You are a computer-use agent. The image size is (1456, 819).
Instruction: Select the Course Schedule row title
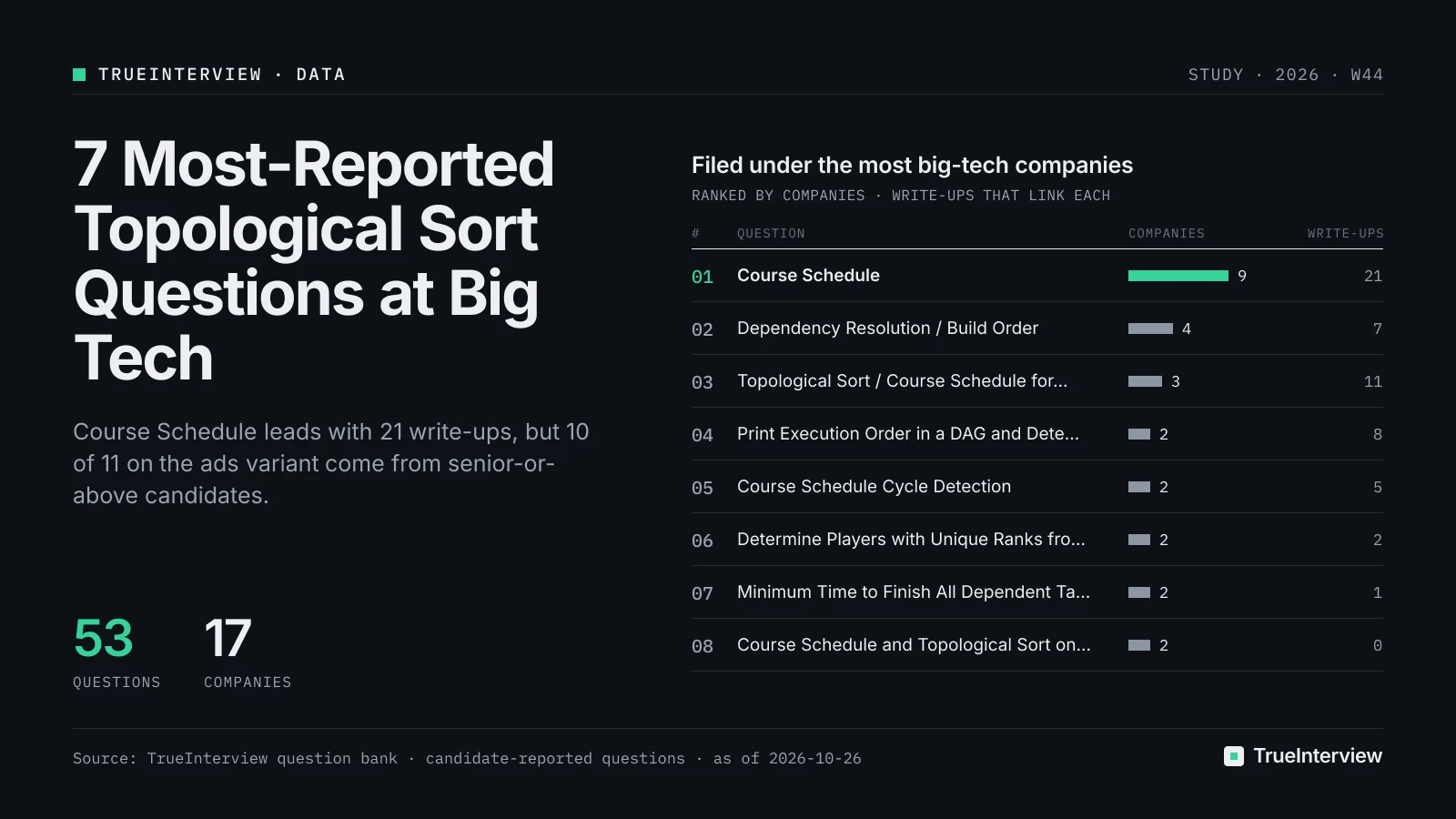(x=808, y=276)
